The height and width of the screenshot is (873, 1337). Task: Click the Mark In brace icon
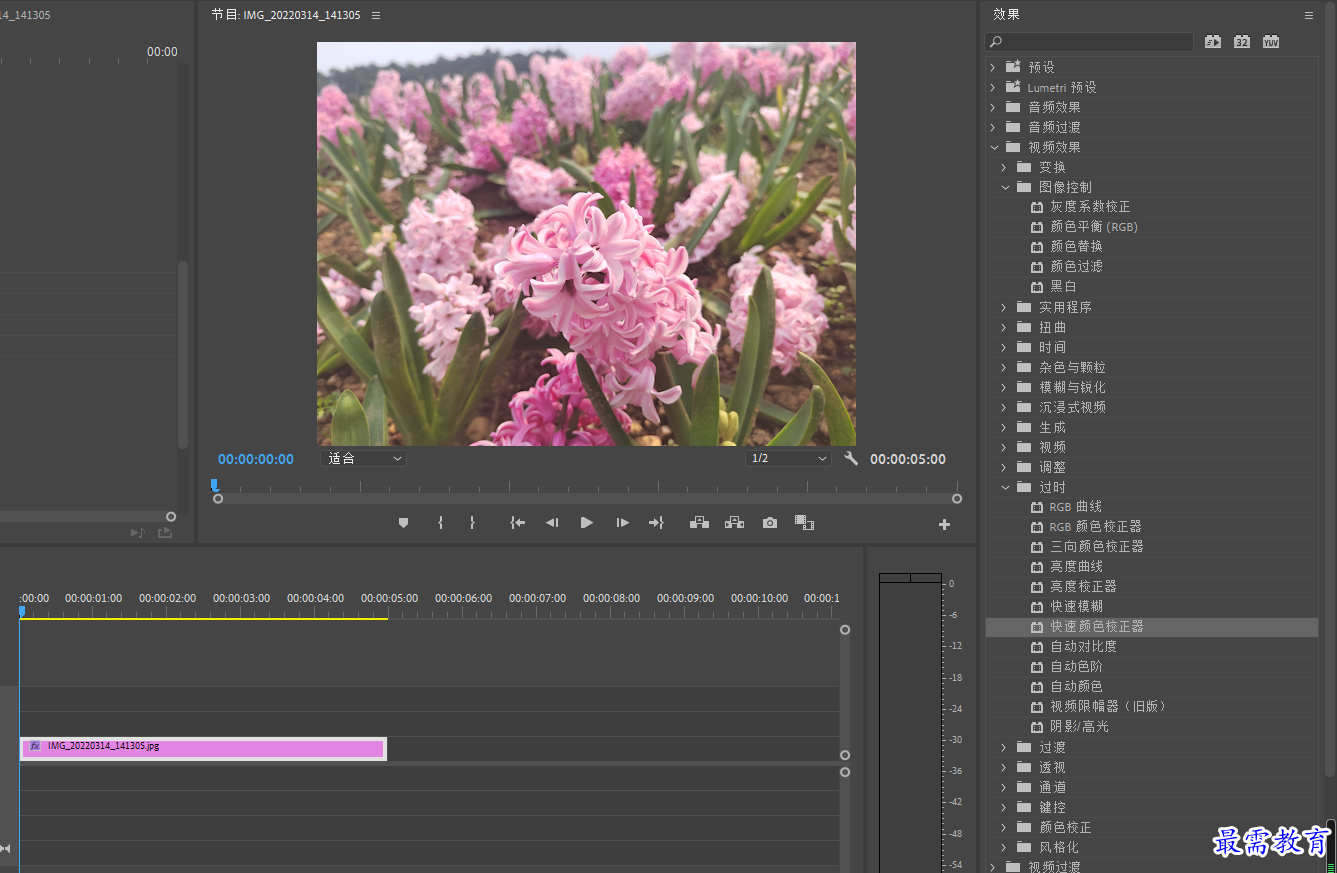(x=440, y=523)
